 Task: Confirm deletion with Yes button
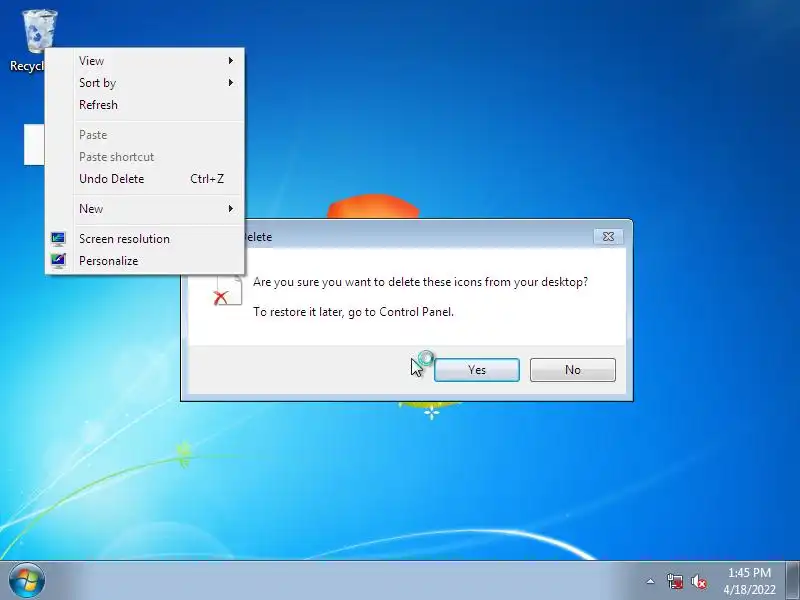coord(477,370)
